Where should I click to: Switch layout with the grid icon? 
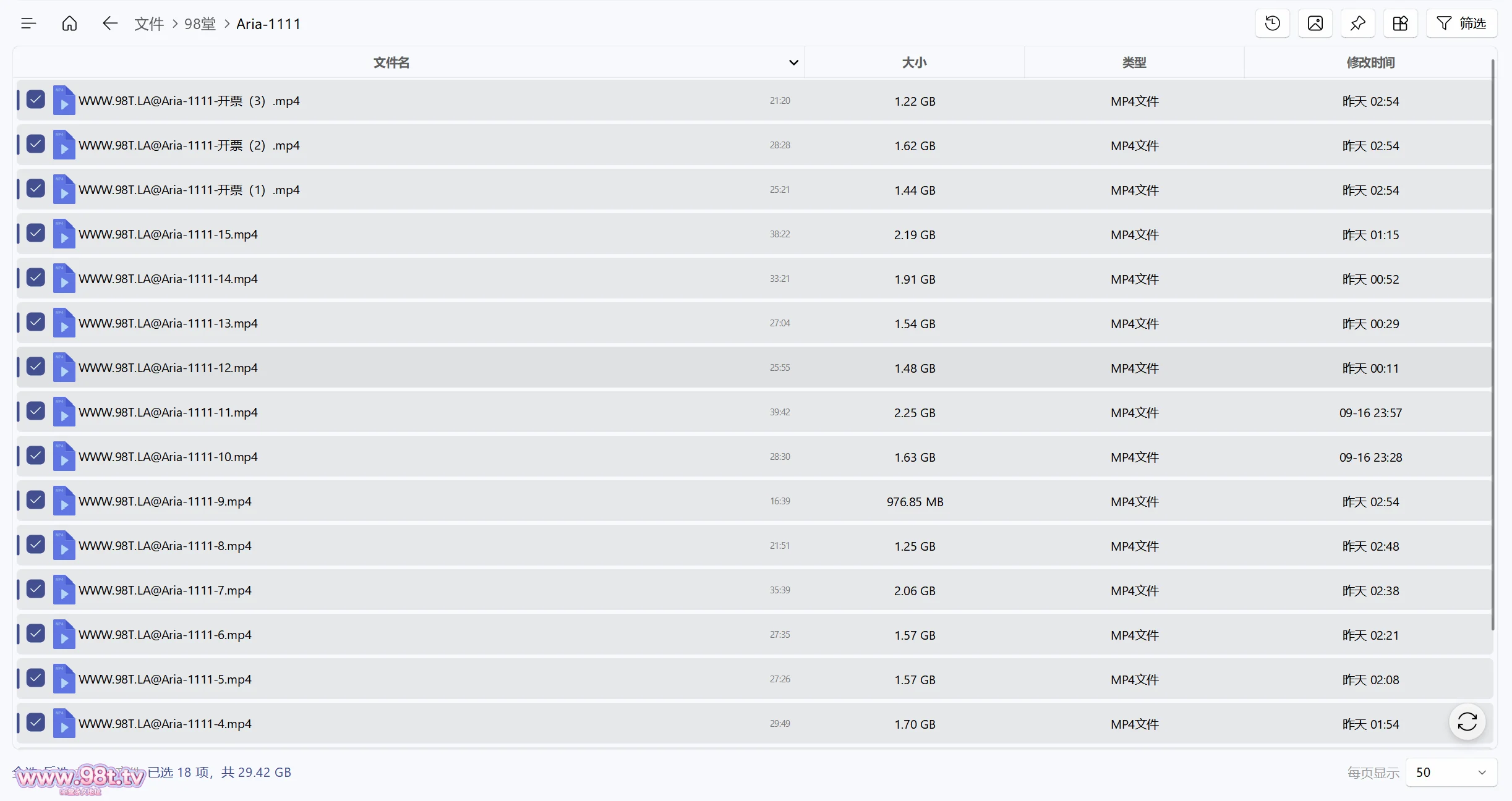coord(1401,23)
